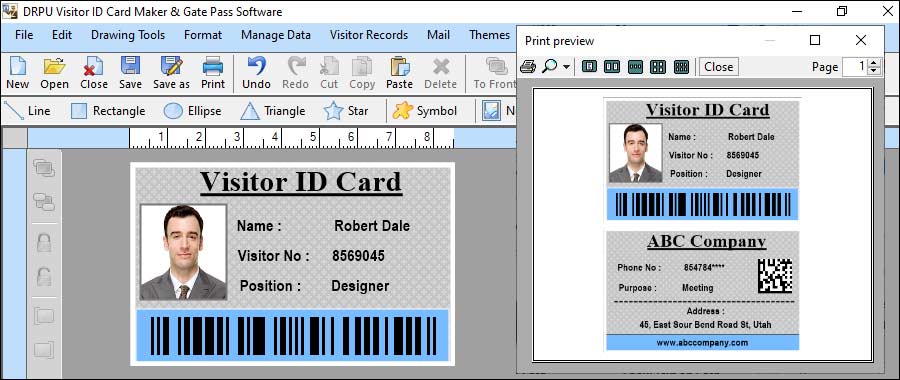Click the www.abccompany.com text in preview
The image size is (900, 380).
tap(703, 343)
